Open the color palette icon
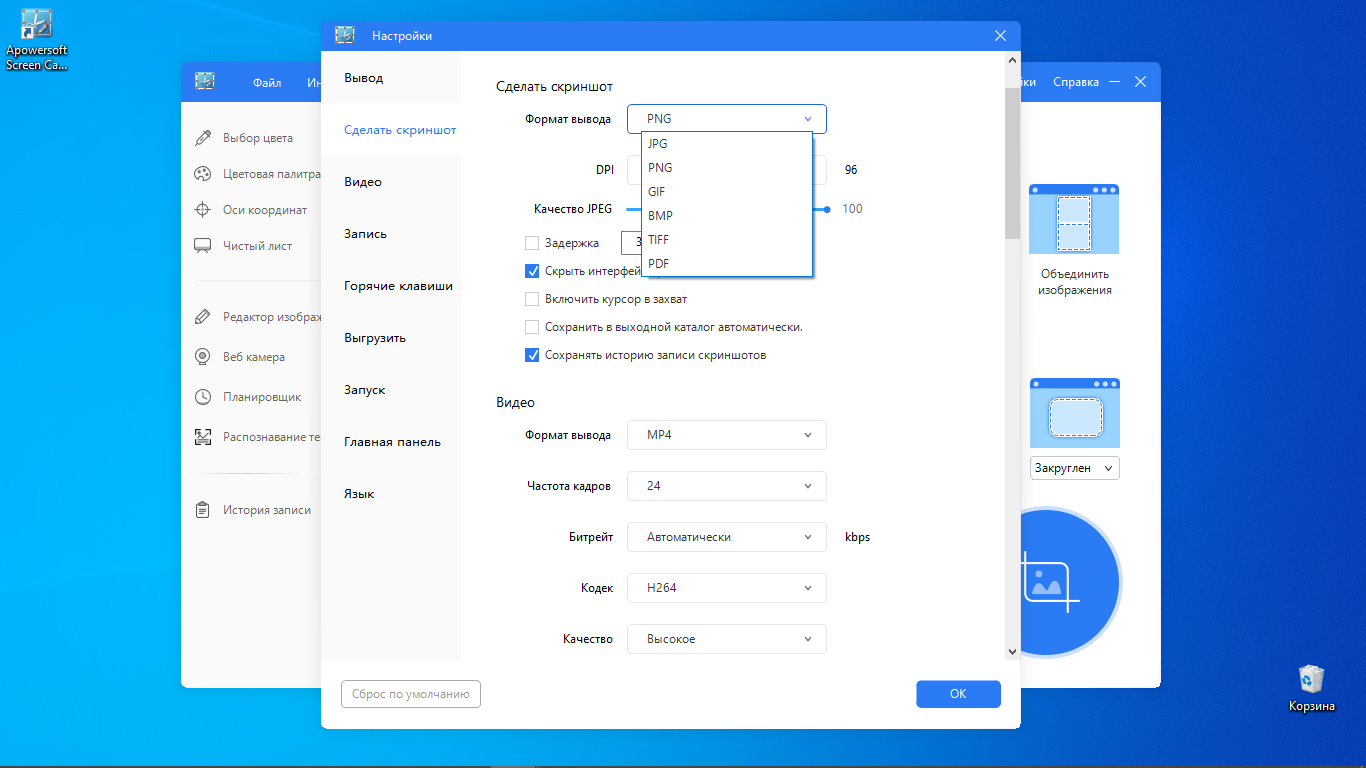Image resolution: width=1366 pixels, height=768 pixels. [203, 174]
